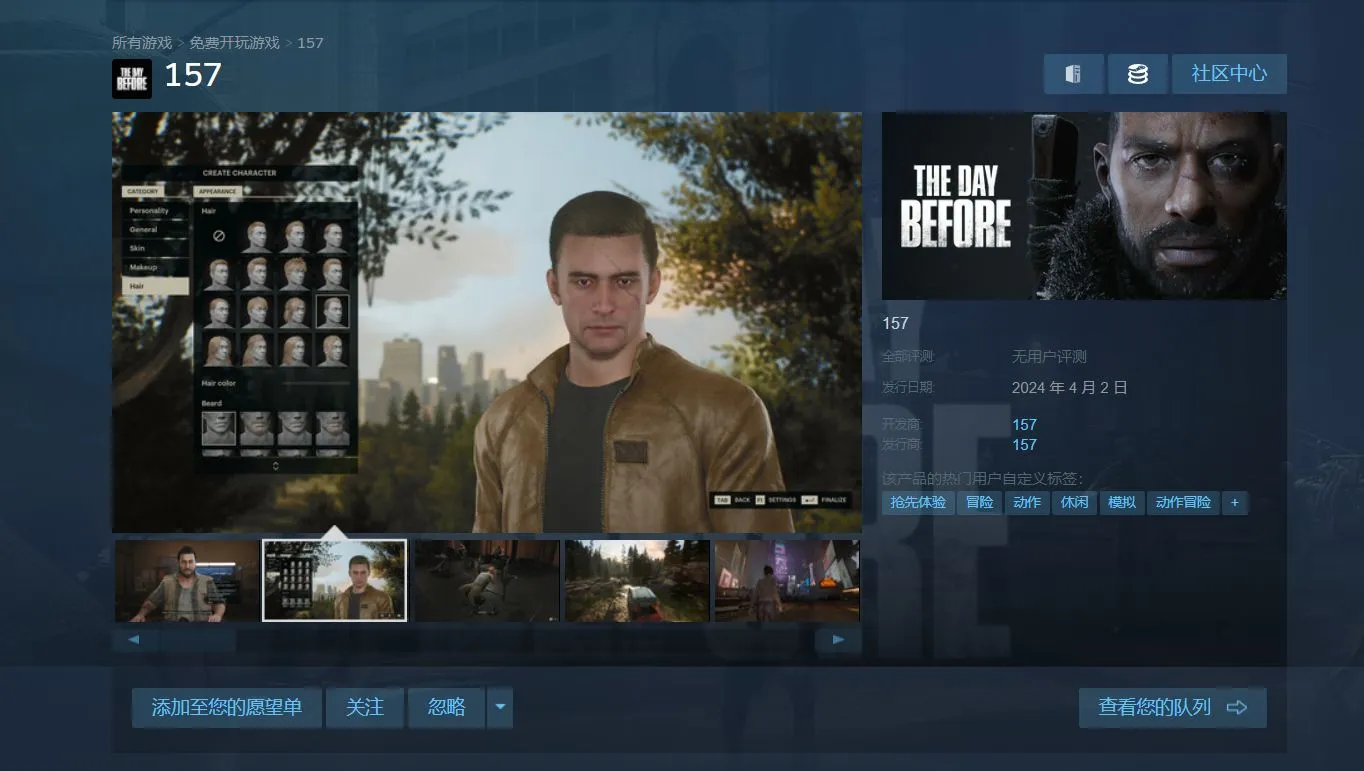Click the 157 description text under the banner

pos(895,323)
